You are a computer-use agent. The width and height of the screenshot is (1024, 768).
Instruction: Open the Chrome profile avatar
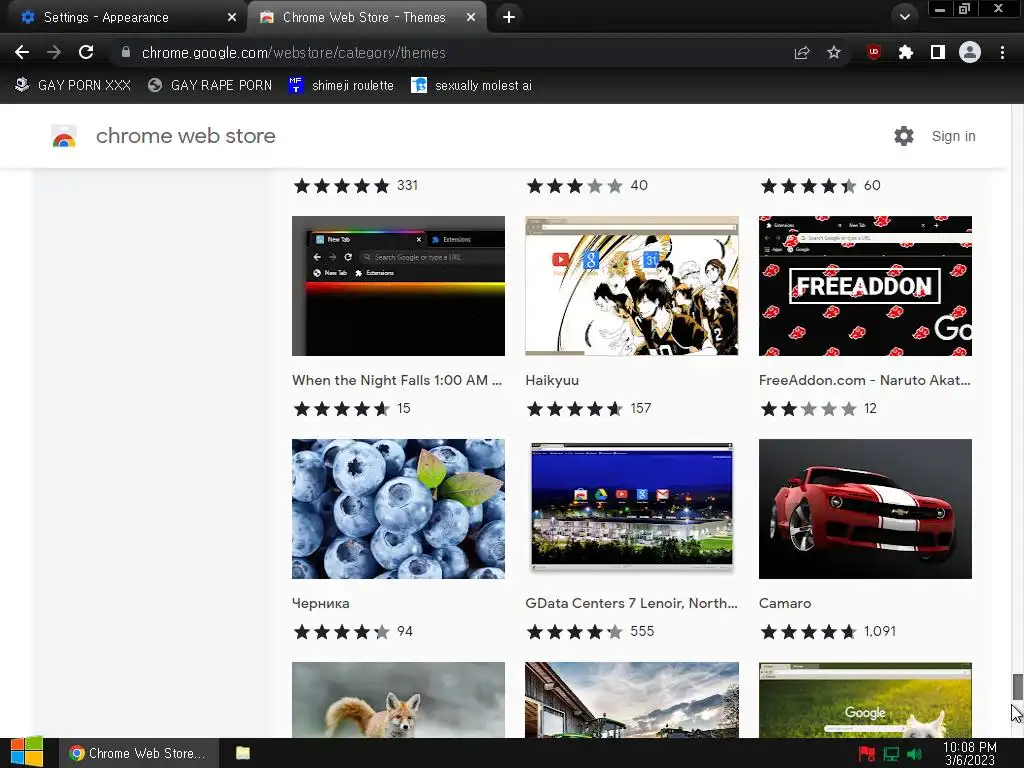pyautogui.click(x=970, y=52)
